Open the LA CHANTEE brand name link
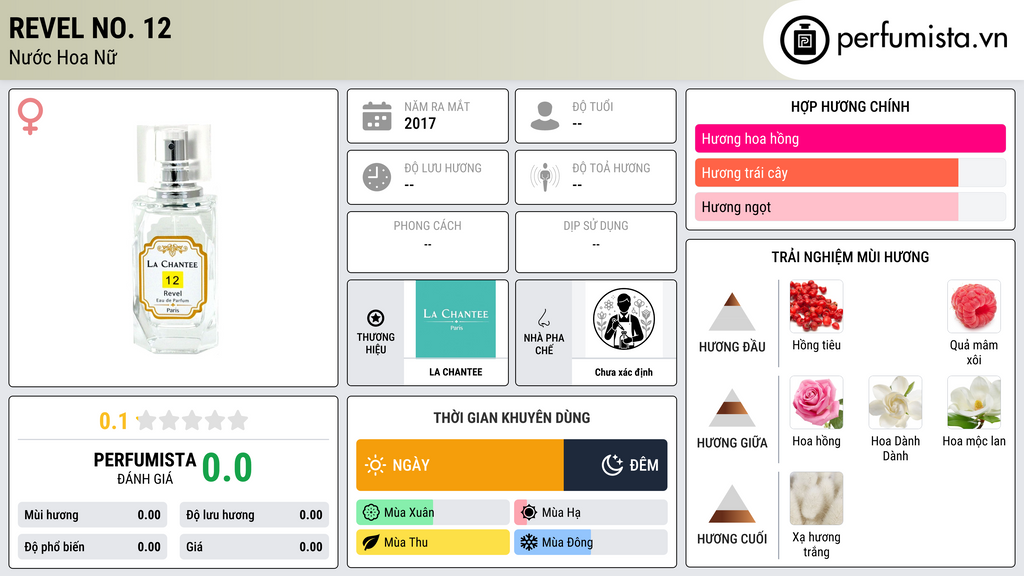 456,372
